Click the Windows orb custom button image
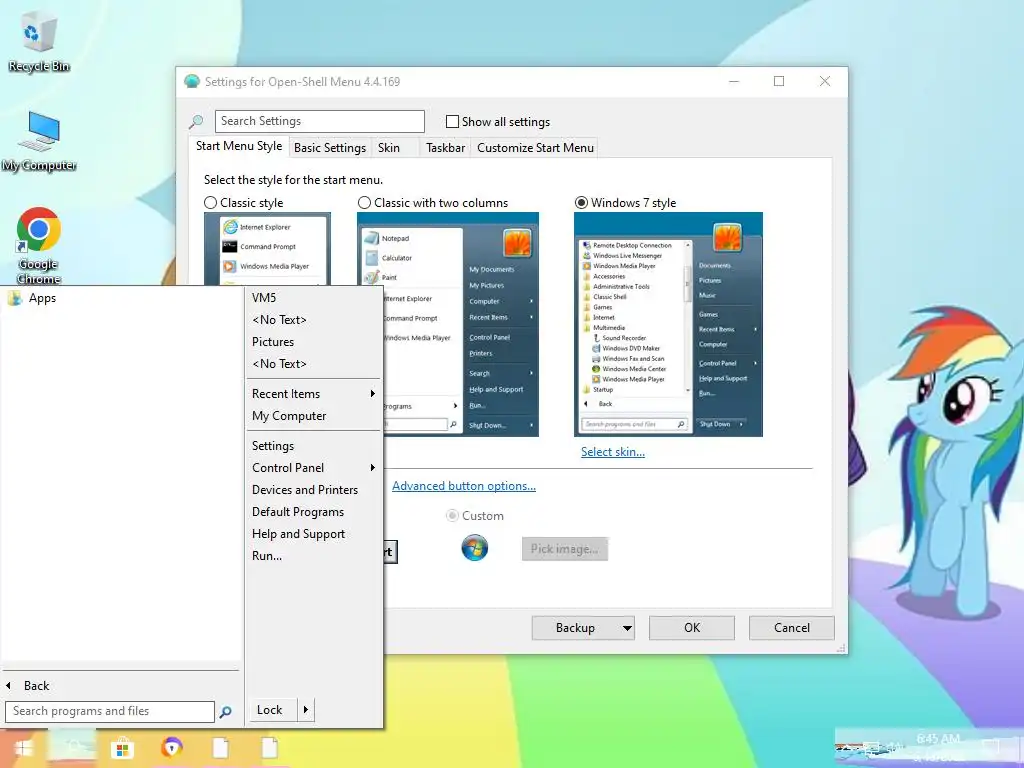The height and width of the screenshot is (768, 1024). click(475, 548)
